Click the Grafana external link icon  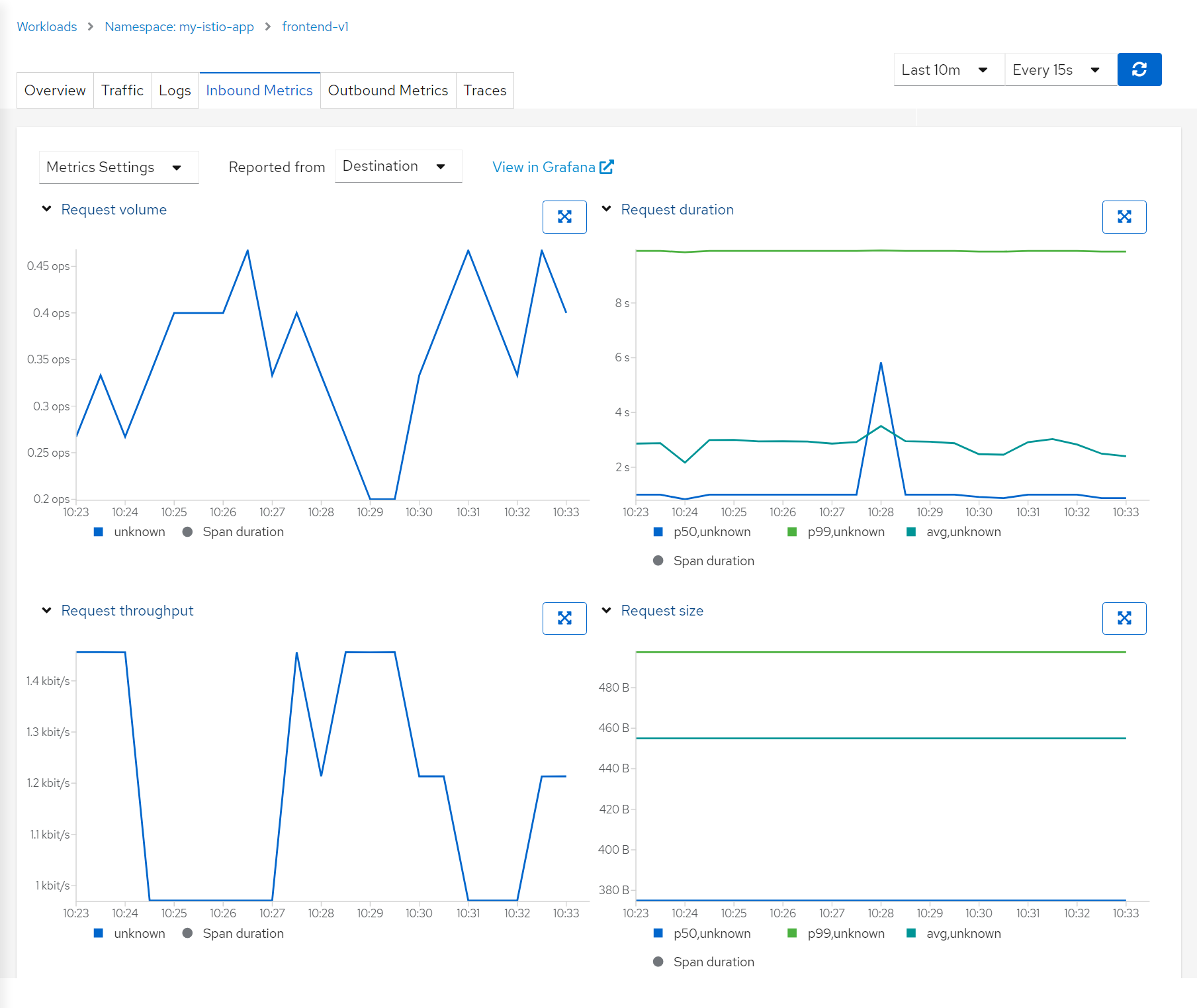point(607,167)
